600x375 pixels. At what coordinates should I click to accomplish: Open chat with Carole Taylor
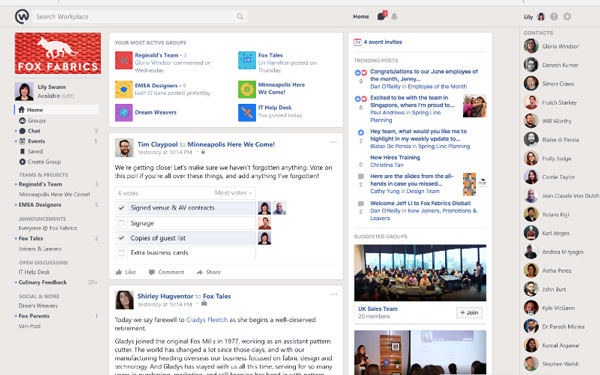click(x=558, y=177)
